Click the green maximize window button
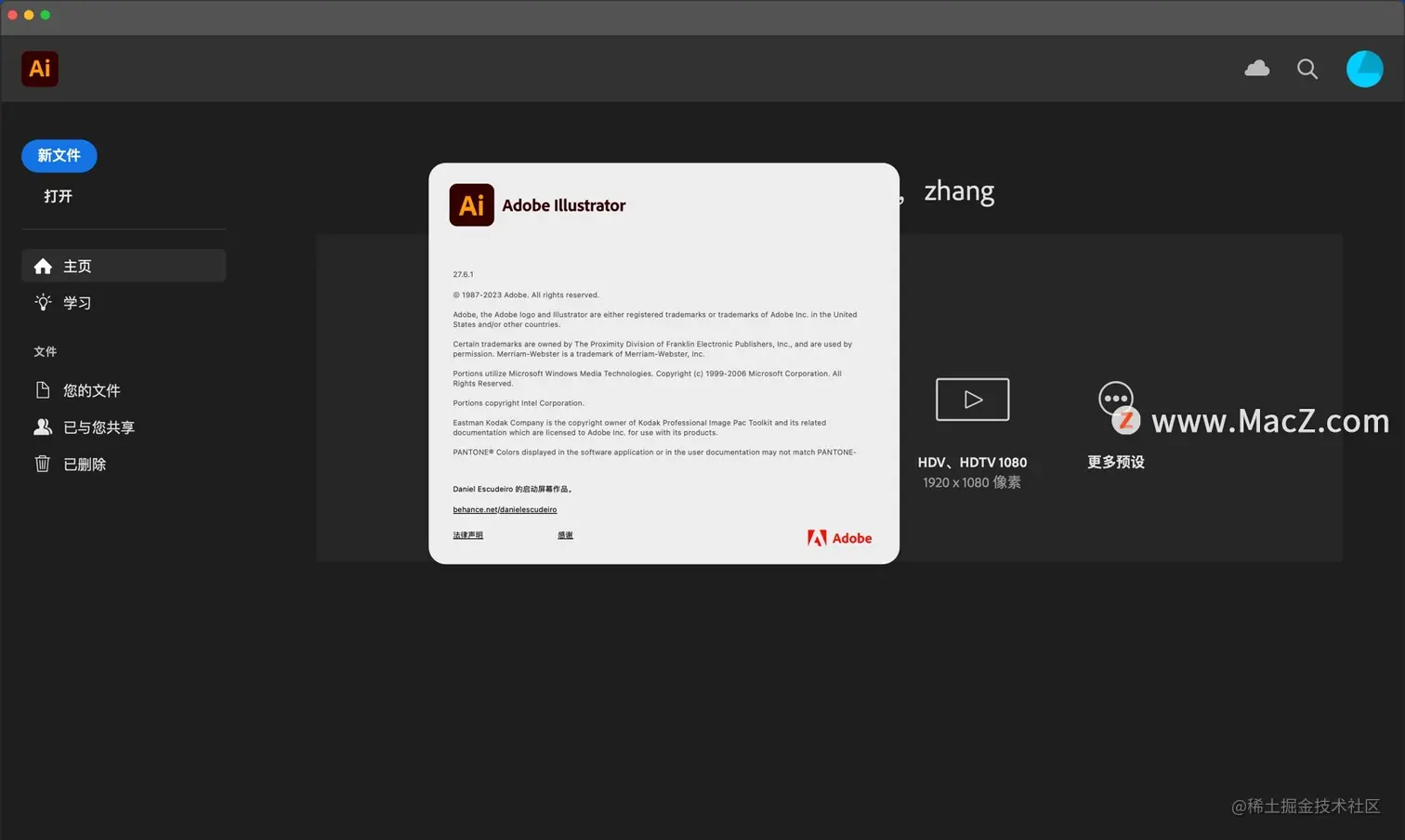The width and height of the screenshot is (1405, 840). coord(46,15)
